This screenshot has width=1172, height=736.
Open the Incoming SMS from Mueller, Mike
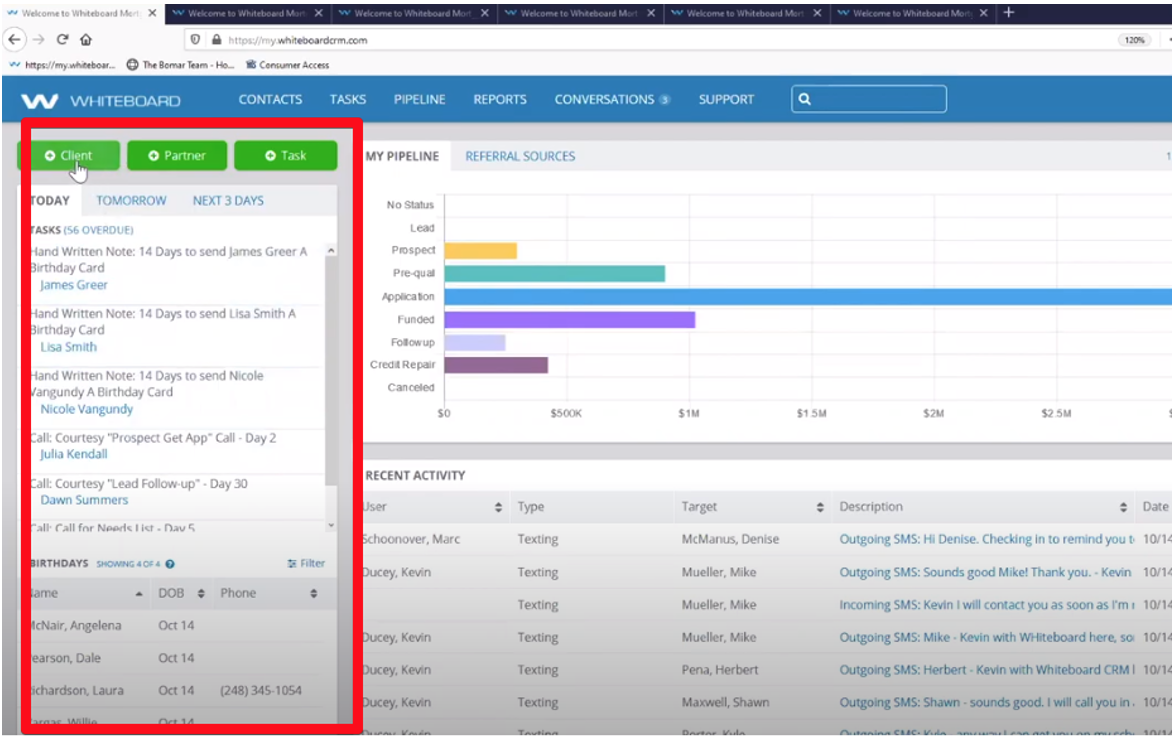pyautogui.click(x=986, y=604)
